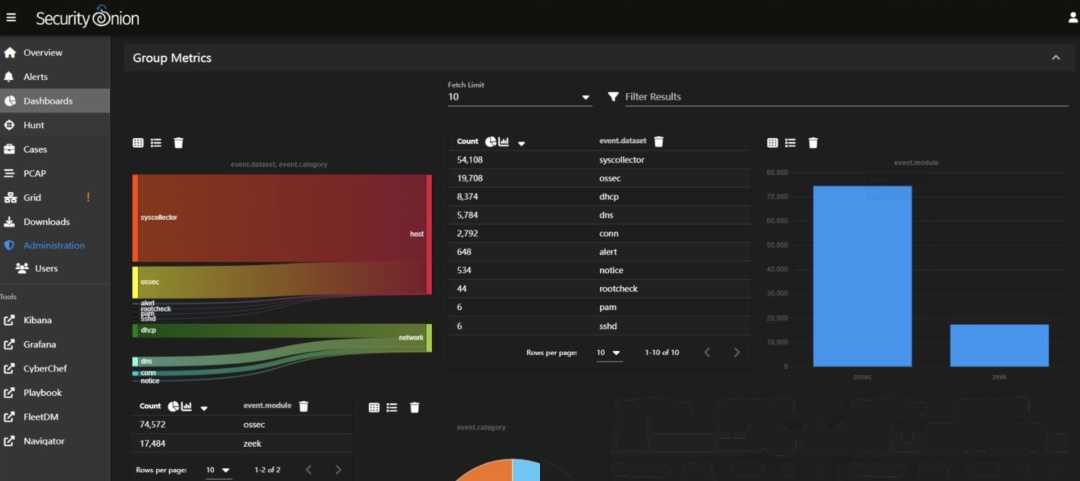This screenshot has width=1080, height=481.
Task: Go to previous page of event.module table
Action: (309, 470)
